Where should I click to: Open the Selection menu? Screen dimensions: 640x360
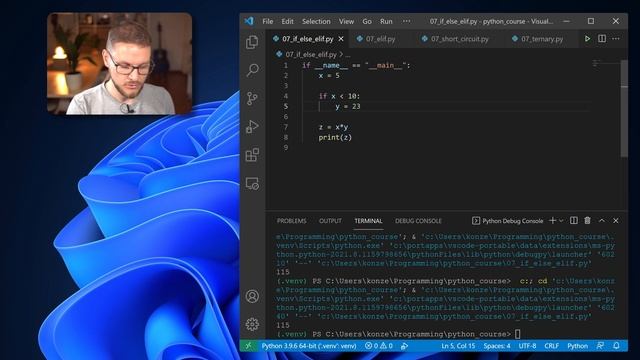[x=316, y=21]
